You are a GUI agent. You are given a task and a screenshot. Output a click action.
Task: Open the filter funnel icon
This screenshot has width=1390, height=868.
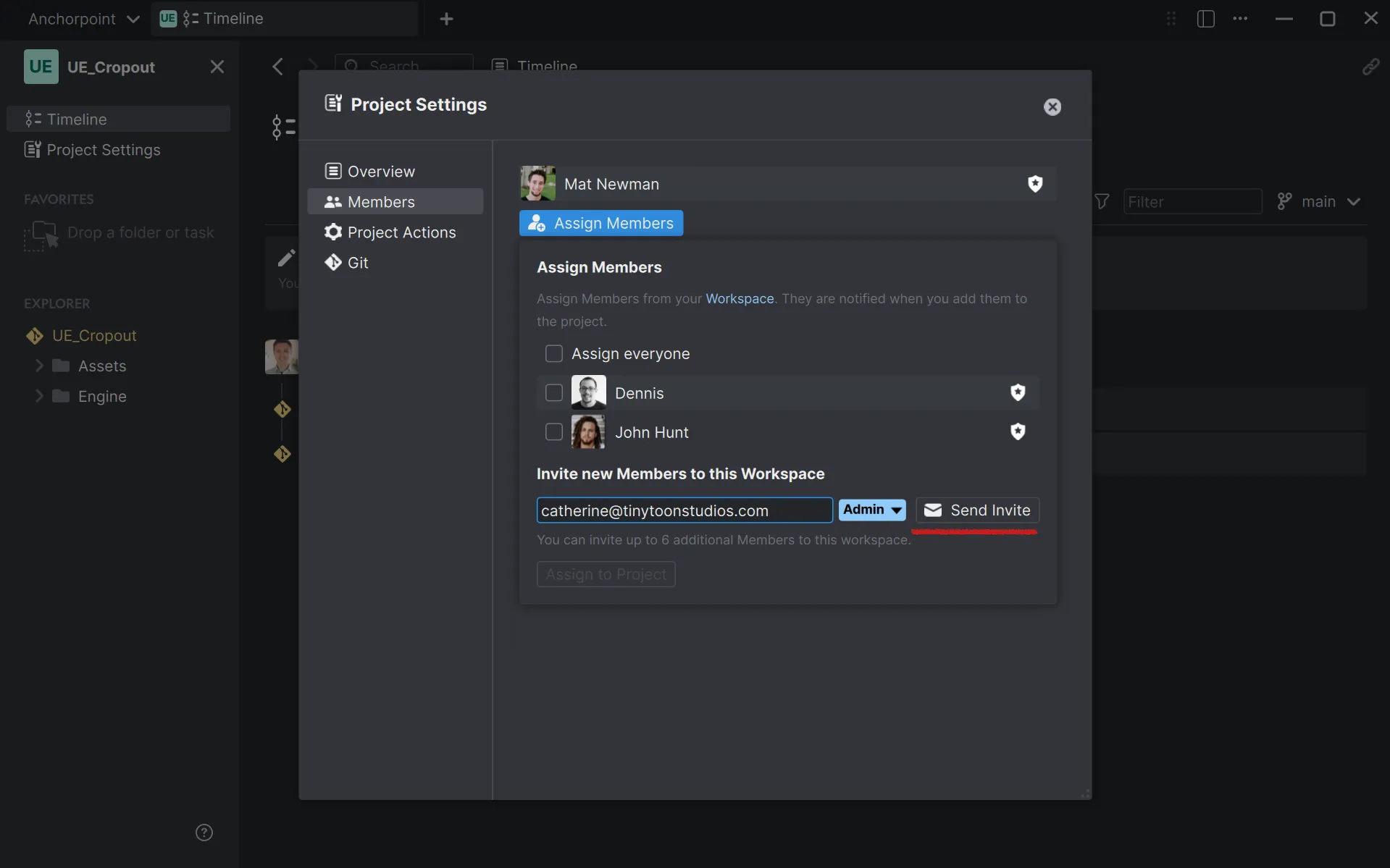[1102, 201]
